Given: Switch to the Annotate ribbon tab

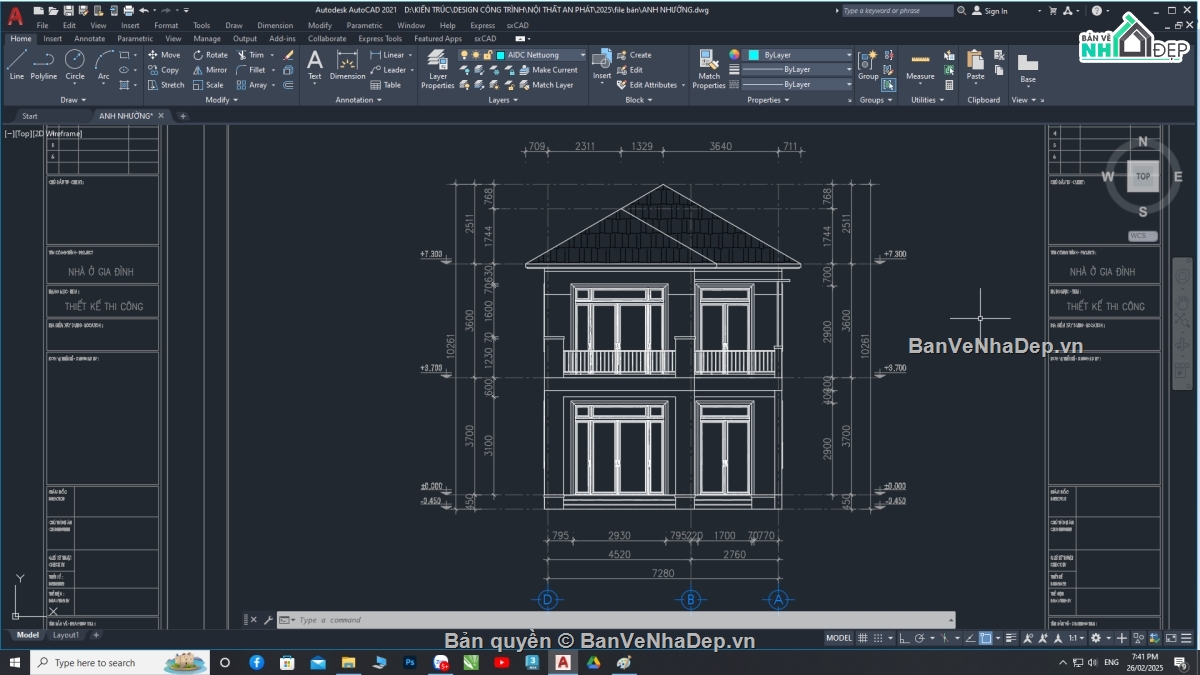Looking at the screenshot, I should [x=90, y=38].
